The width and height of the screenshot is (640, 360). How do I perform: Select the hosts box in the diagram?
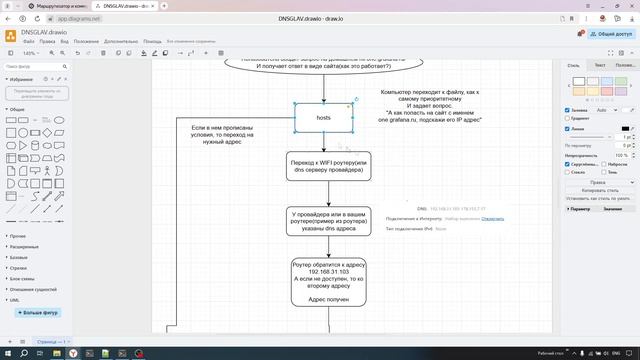point(324,118)
